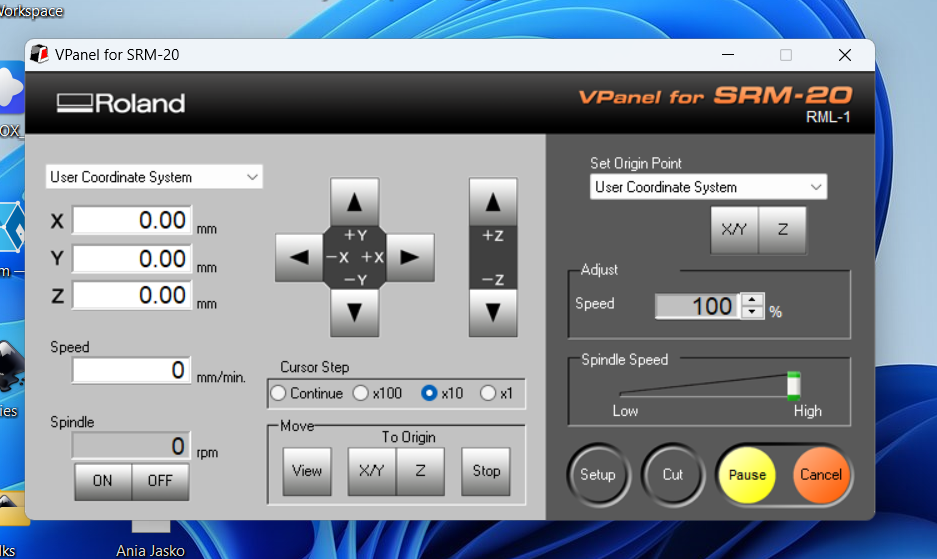
Task: Increase the Adjust Speed percentage with the up spinner
Action: (x=752, y=300)
